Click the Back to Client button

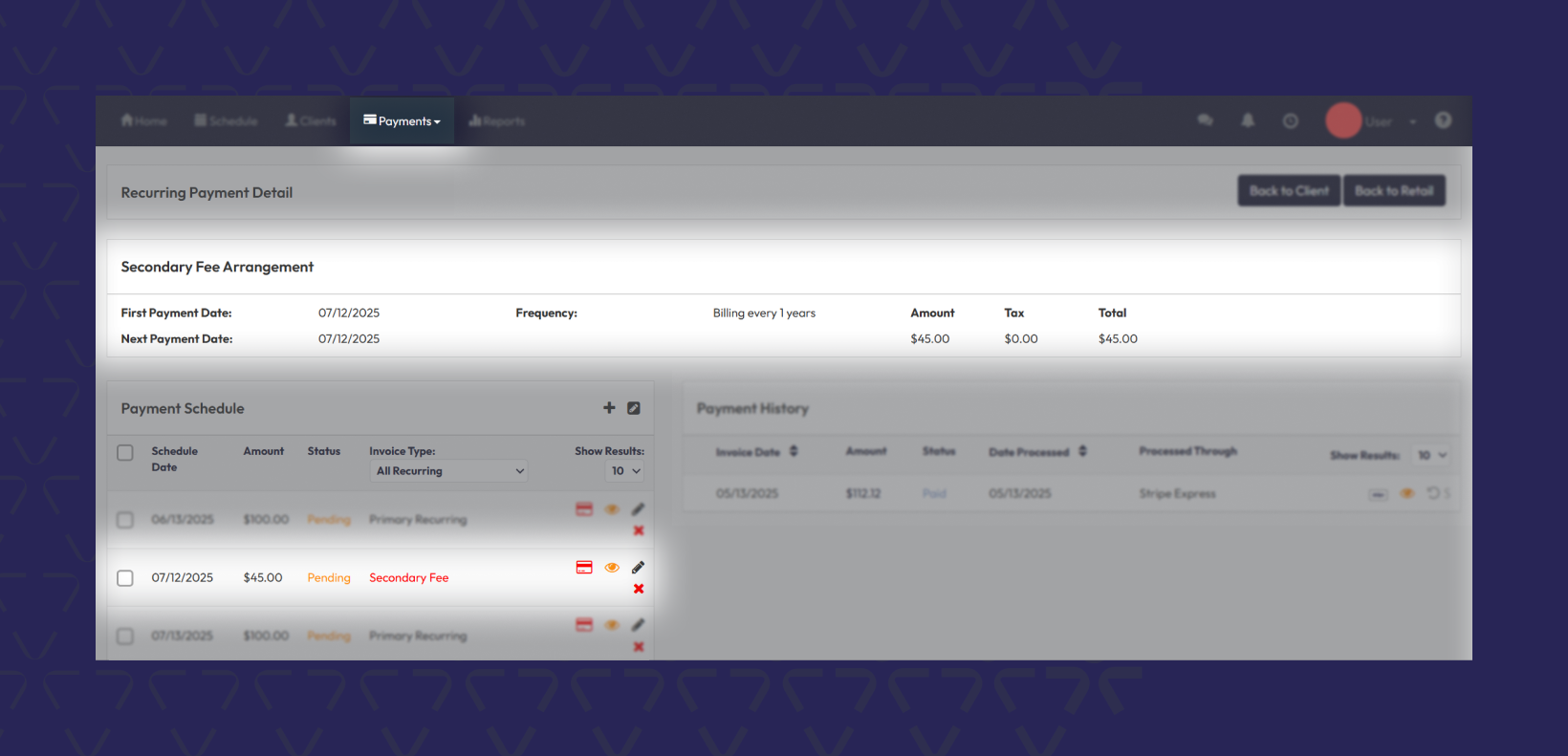pyautogui.click(x=1288, y=191)
